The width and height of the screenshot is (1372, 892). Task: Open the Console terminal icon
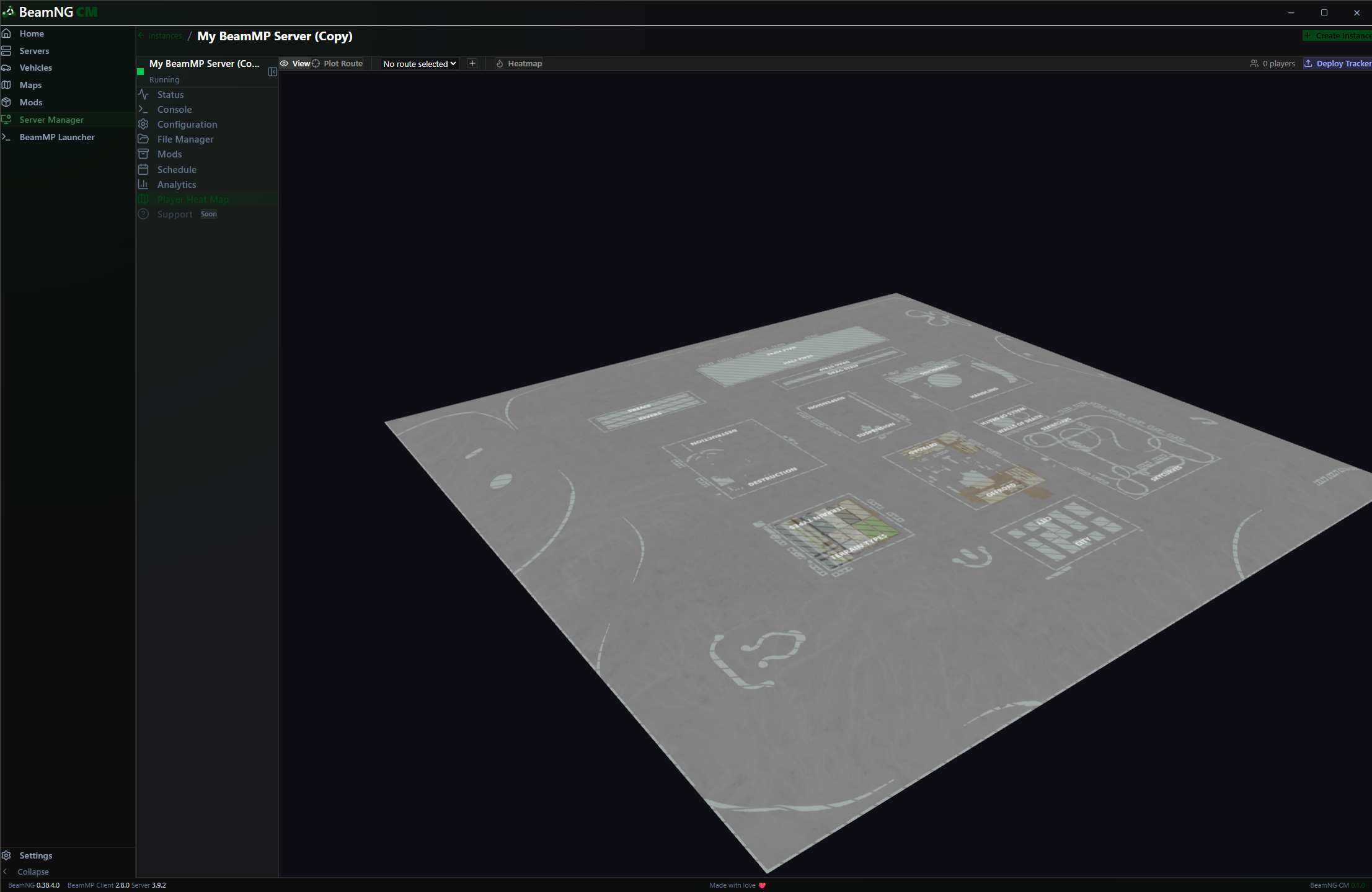pos(143,109)
